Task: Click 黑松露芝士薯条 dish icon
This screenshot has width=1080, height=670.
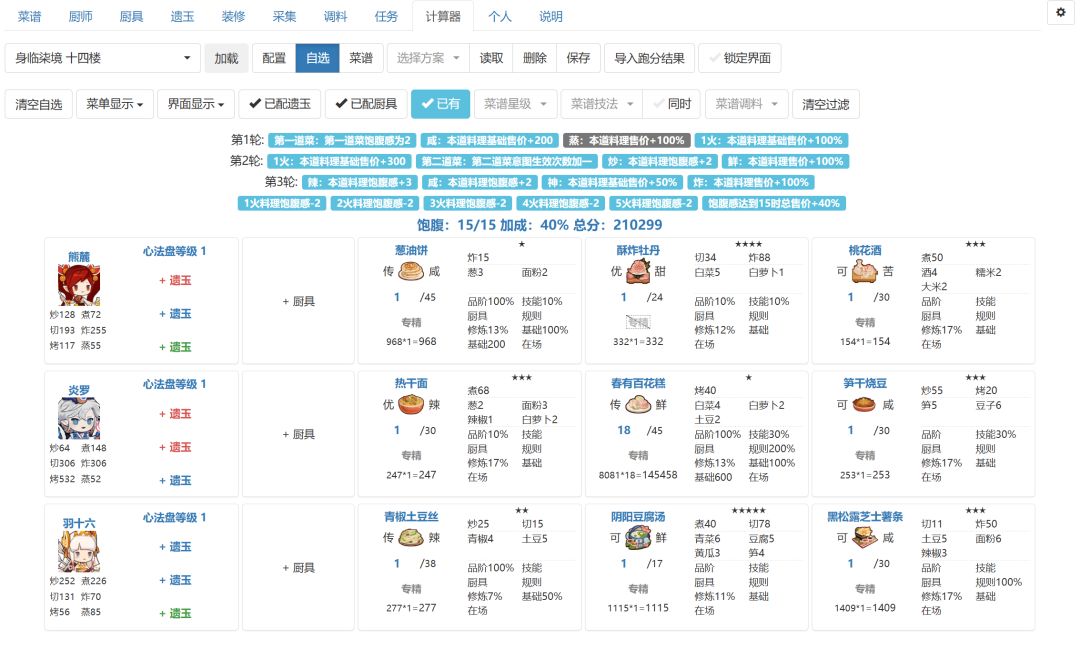Action: (x=864, y=538)
